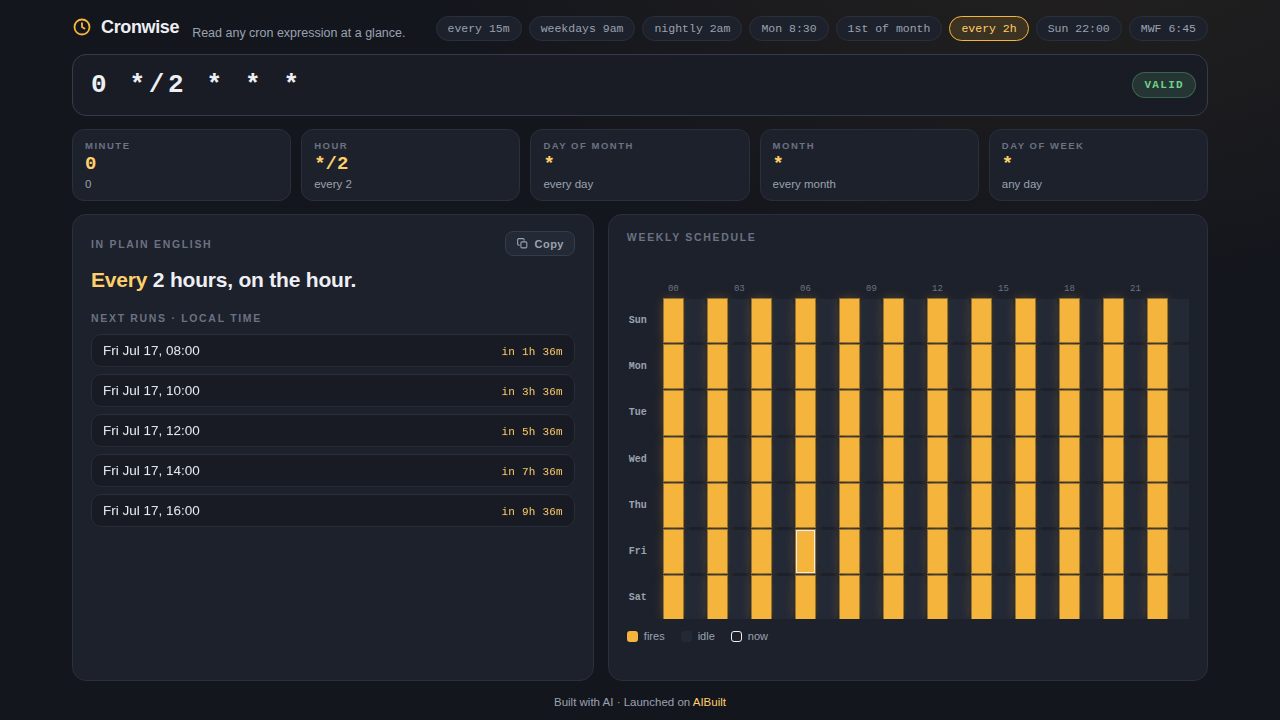
Task: Select the MINUTE field card
Action: 181,165
